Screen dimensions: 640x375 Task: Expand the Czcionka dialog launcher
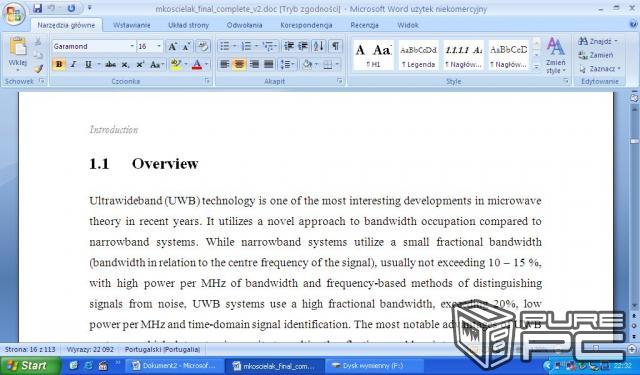click(x=207, y=81)
